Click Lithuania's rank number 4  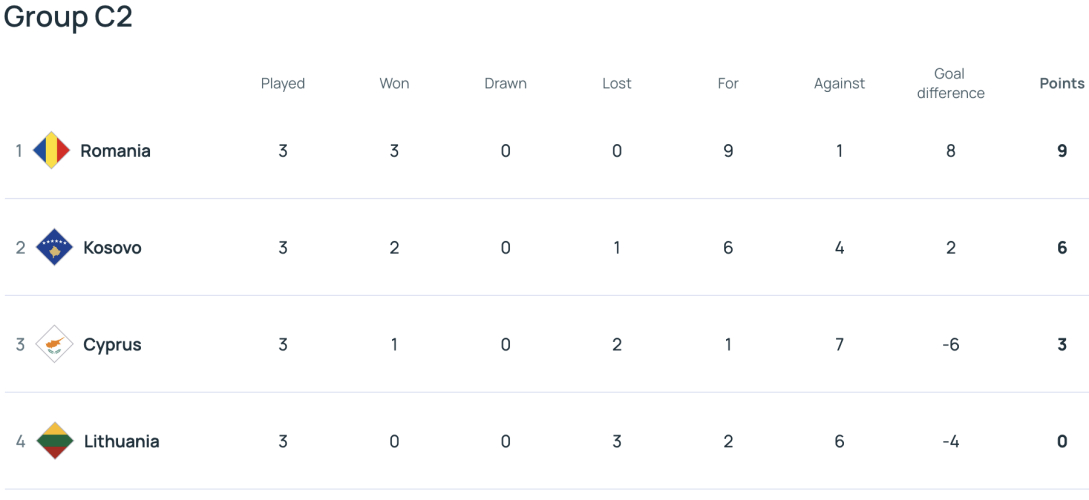[x=21, y=442]
